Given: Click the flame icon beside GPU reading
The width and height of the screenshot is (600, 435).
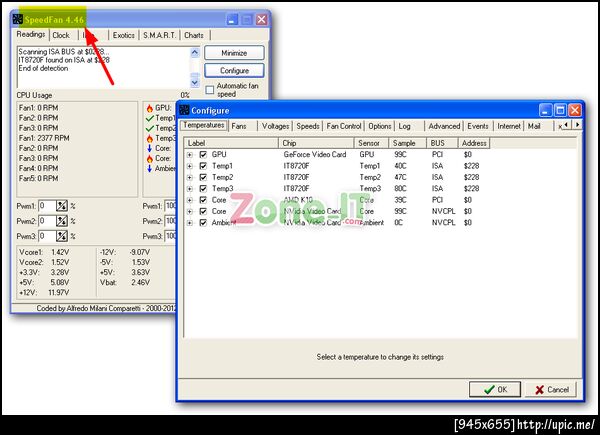Looking at the screenshot, I should 150,108.
